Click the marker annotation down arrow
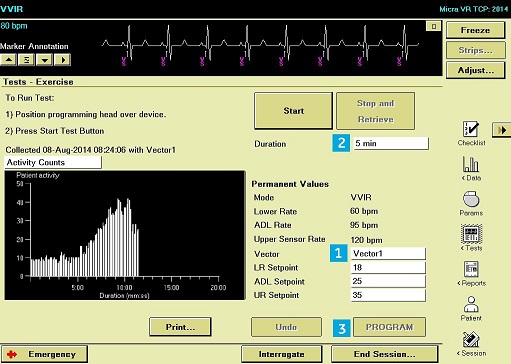The height and width of the screenshot is (364, 511). coord(44,60)
